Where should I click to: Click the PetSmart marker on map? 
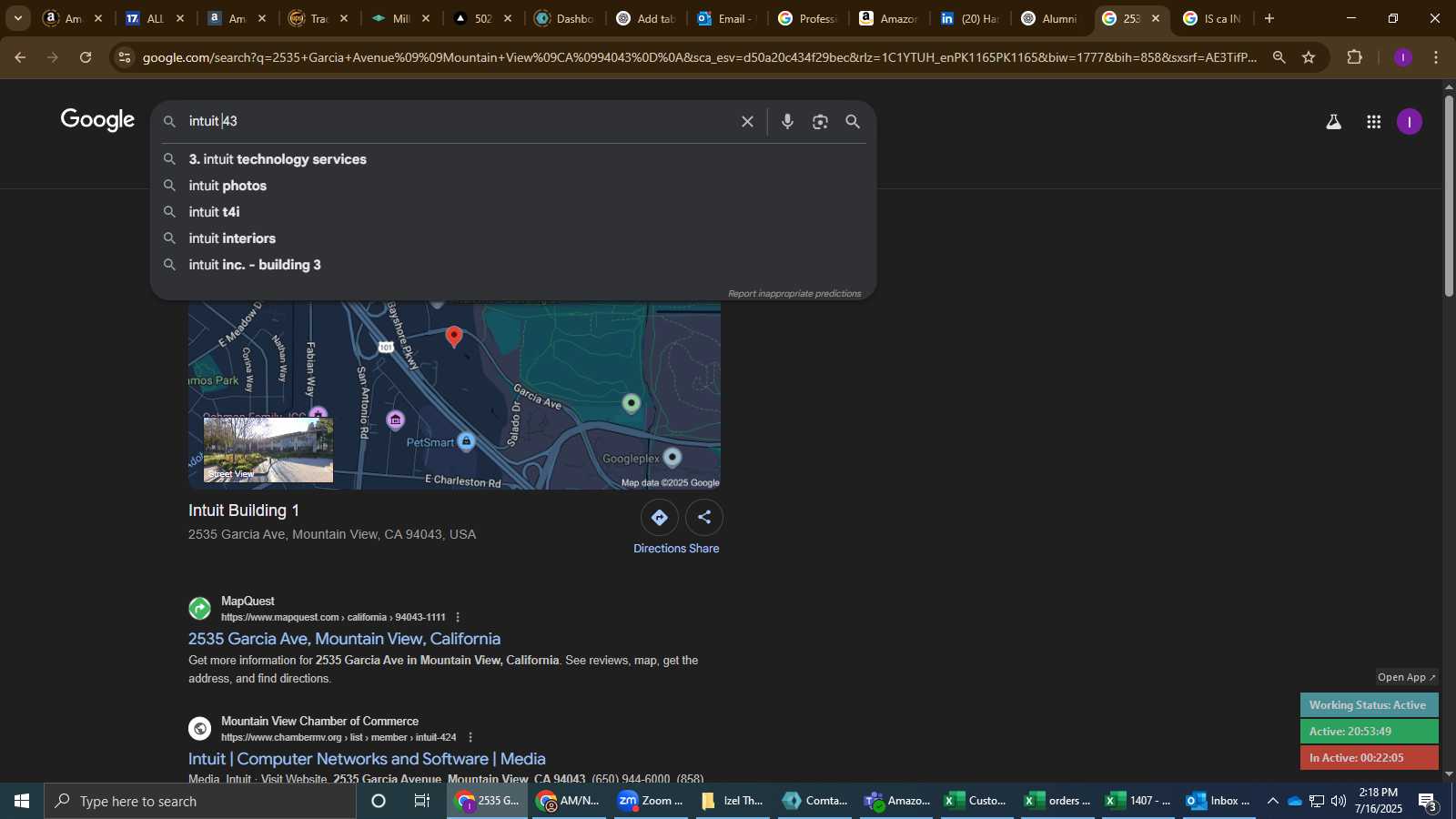(466, 441)
